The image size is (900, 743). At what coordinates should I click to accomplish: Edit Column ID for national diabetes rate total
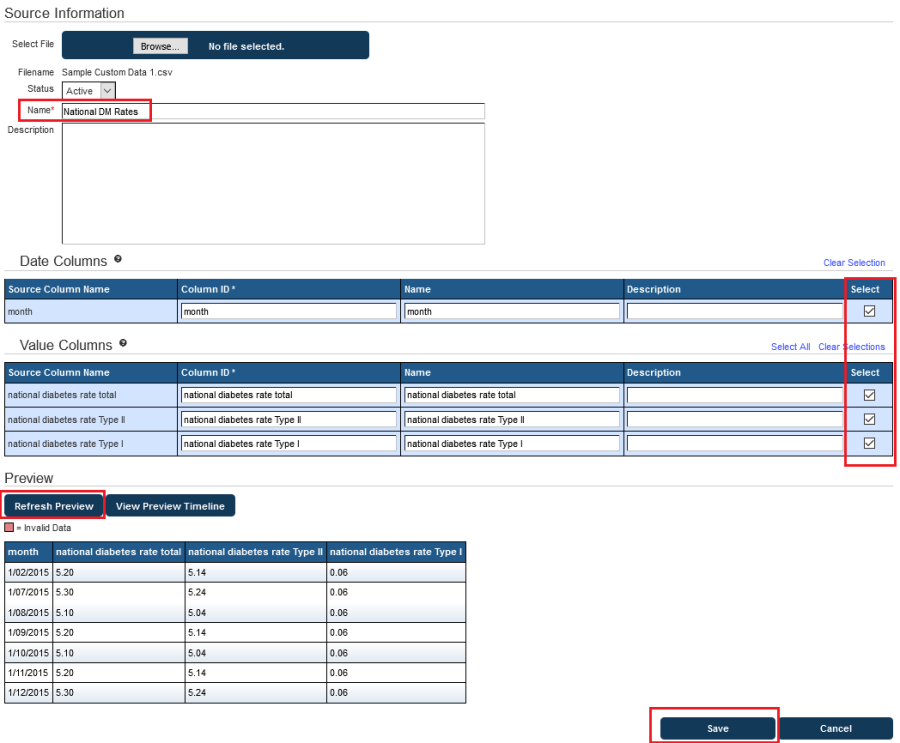[289, 395]
